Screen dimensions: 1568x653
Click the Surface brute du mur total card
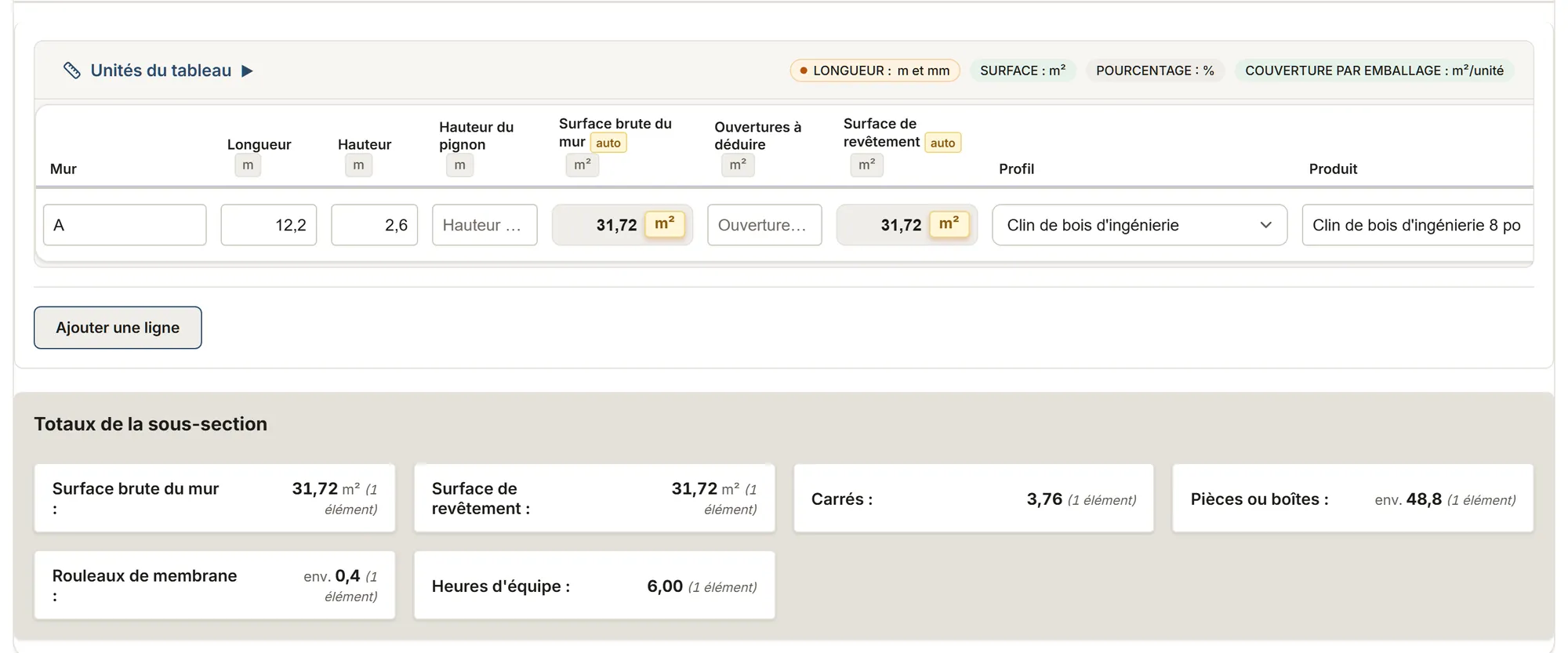tap(215, 499)
